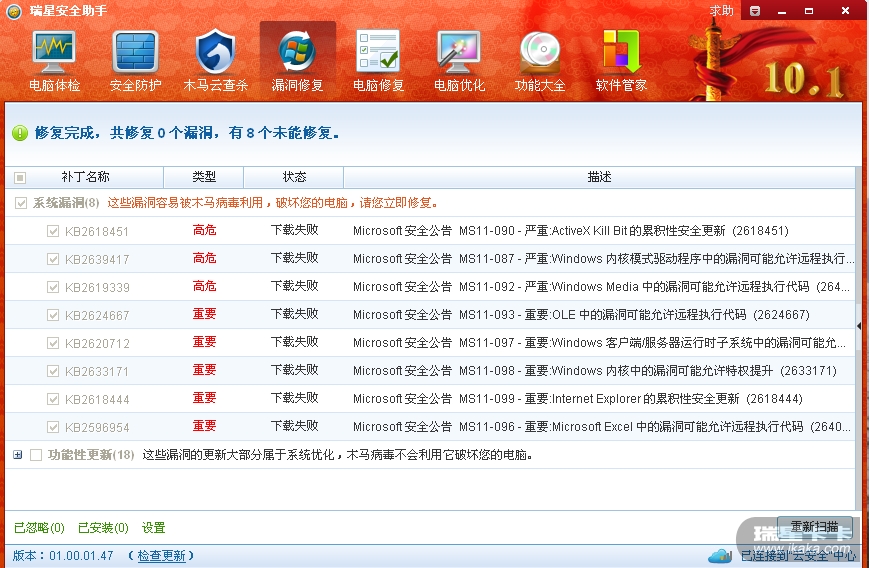
Task: Open the 设置 settings link
Action: click(154, 528)
